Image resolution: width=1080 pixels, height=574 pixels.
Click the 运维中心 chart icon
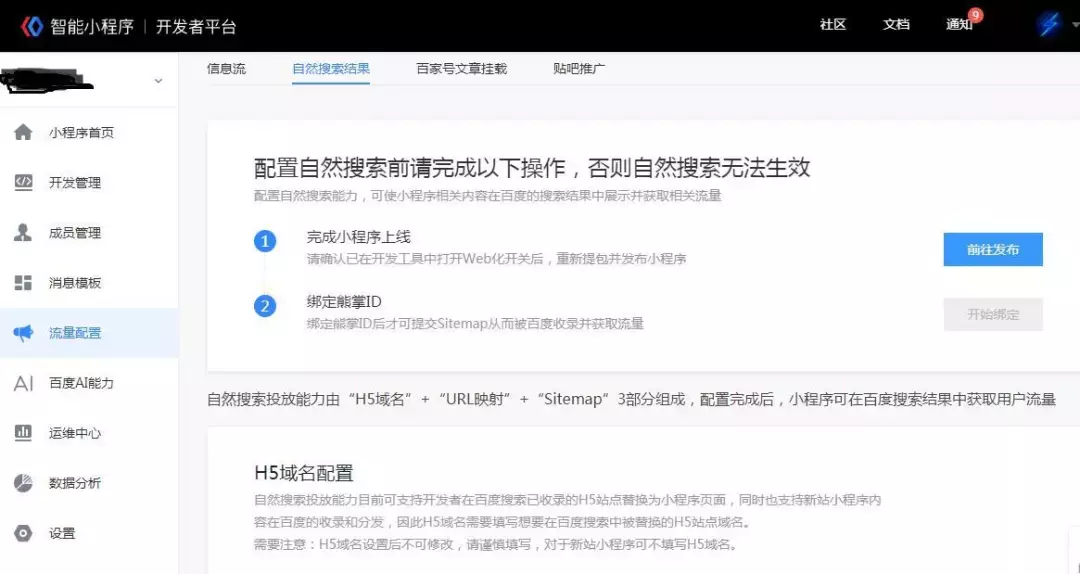click(x=23, y=433)
